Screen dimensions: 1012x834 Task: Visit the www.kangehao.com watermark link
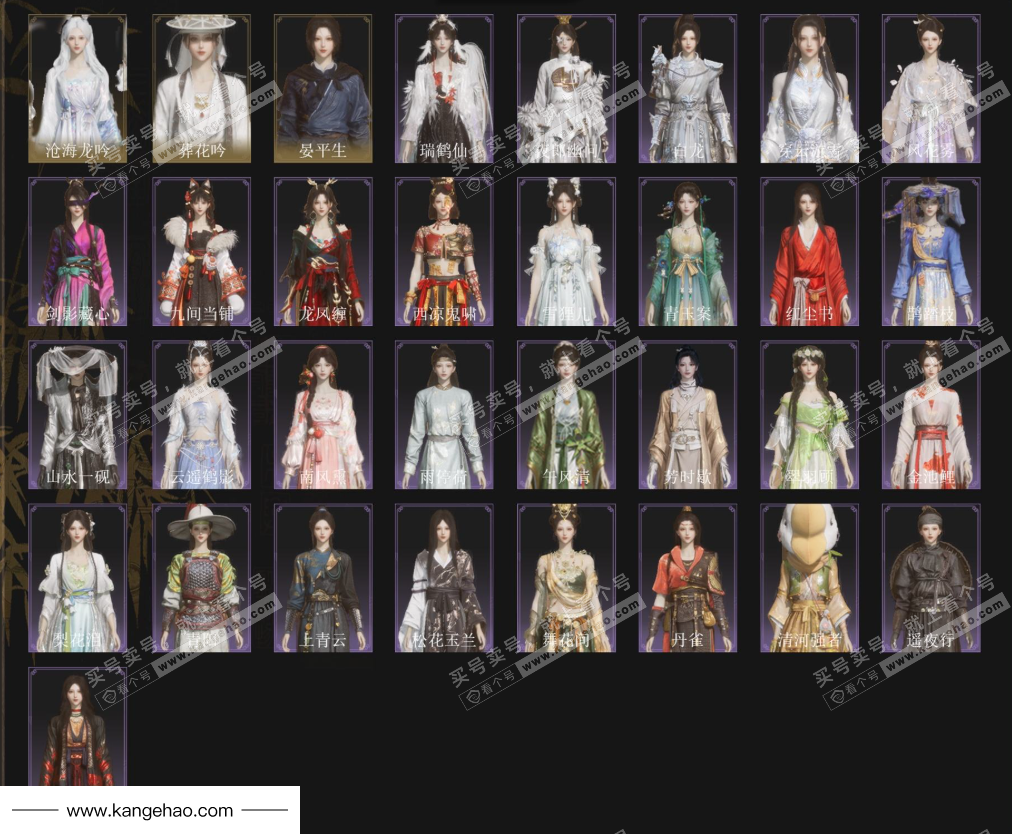pyautogui.click(x=150, y=811)
